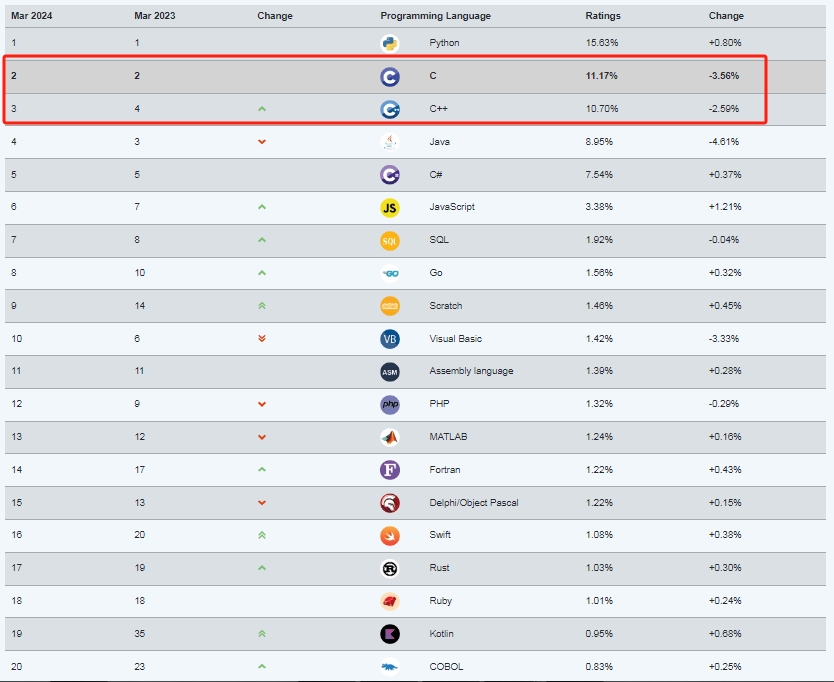Select the PHP logo icon
The height and width of the screenshot is (682, 834).
tap(390, 404)
